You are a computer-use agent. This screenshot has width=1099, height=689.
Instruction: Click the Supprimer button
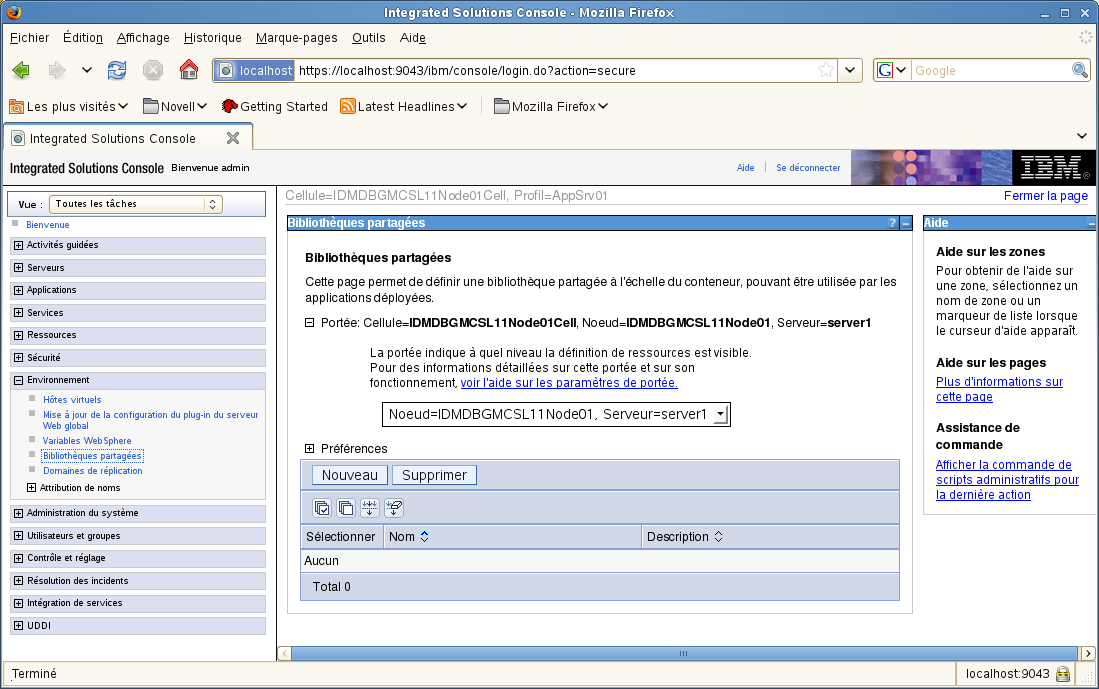(435, 475)
